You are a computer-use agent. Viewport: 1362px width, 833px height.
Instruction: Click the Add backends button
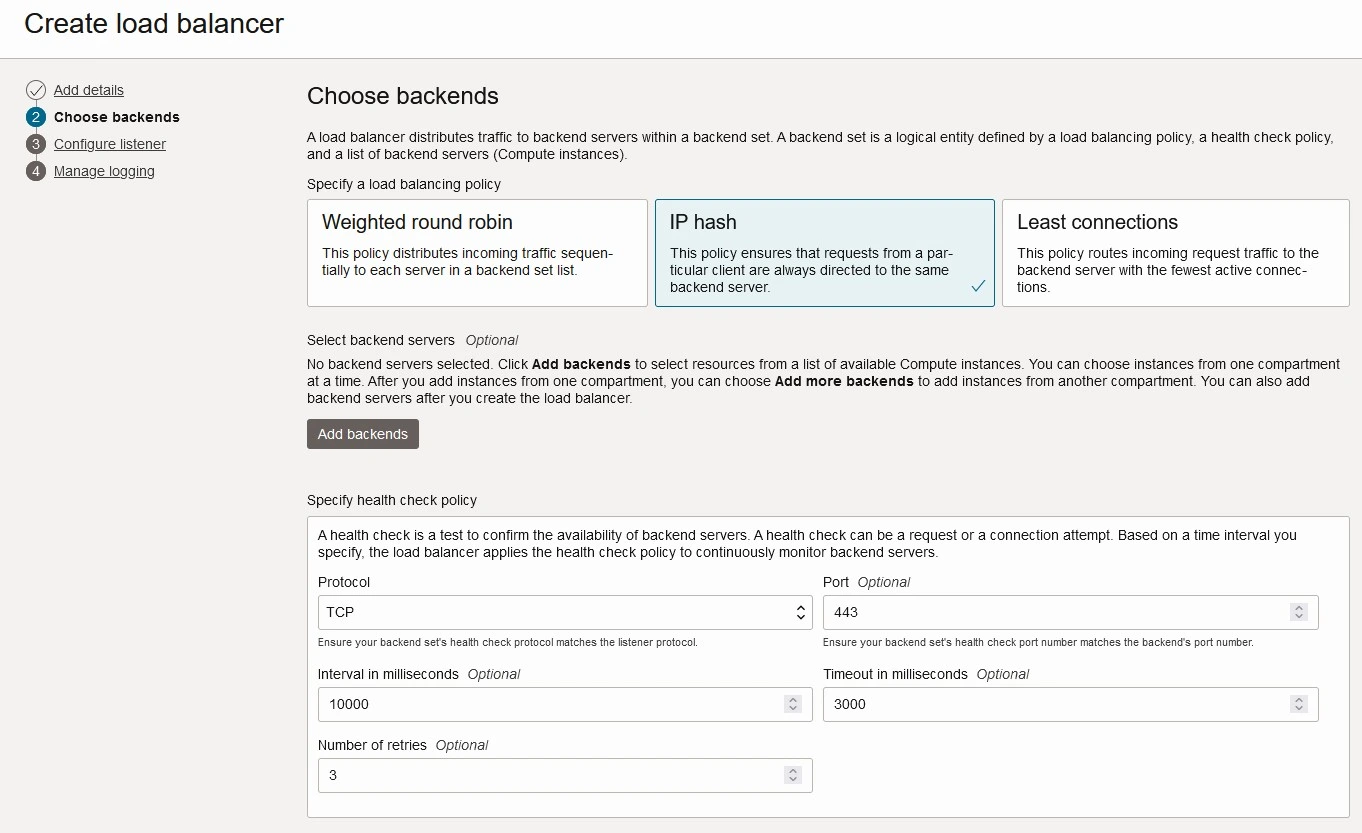click(x=362, y=434)
